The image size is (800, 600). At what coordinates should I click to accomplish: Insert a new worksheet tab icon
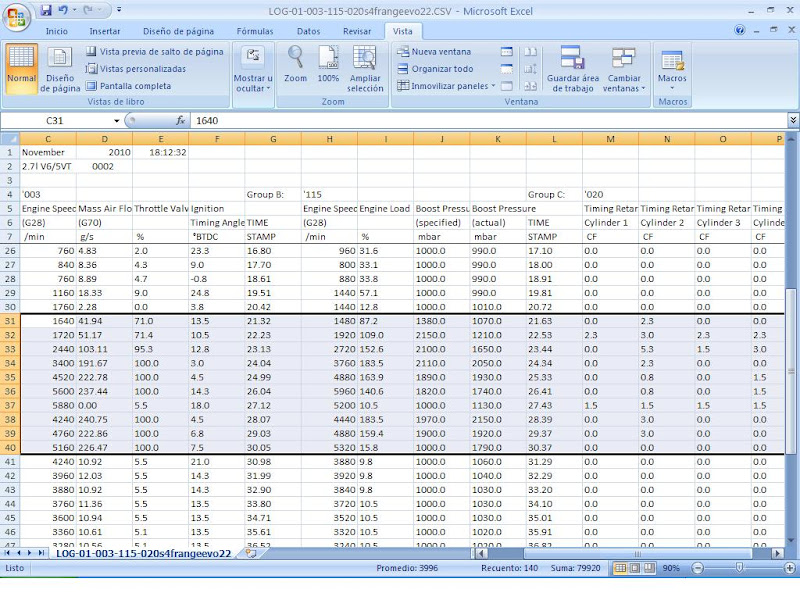click(x=251, y=554)
